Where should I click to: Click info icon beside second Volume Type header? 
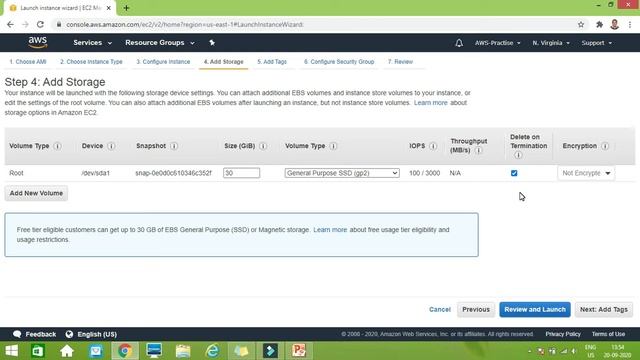[x=333, y=146]
